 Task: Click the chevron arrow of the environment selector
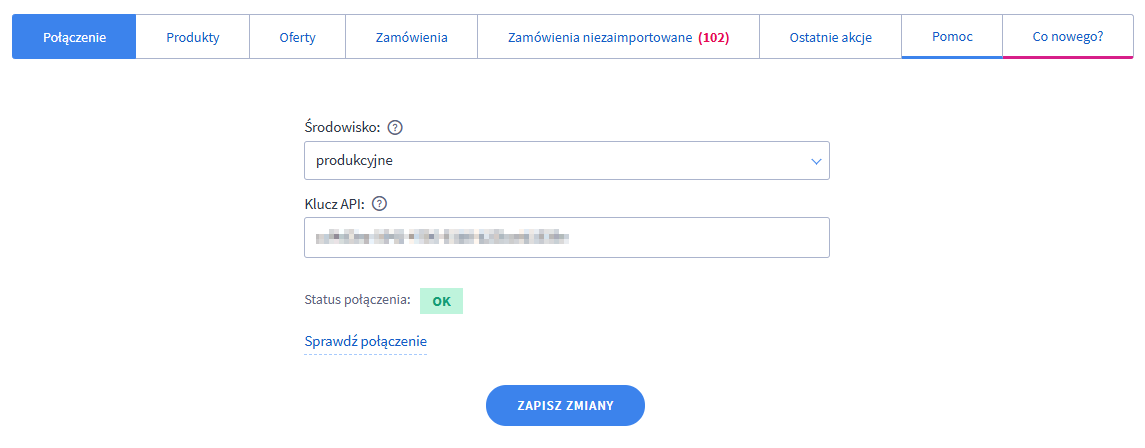(x=816, y=160)
